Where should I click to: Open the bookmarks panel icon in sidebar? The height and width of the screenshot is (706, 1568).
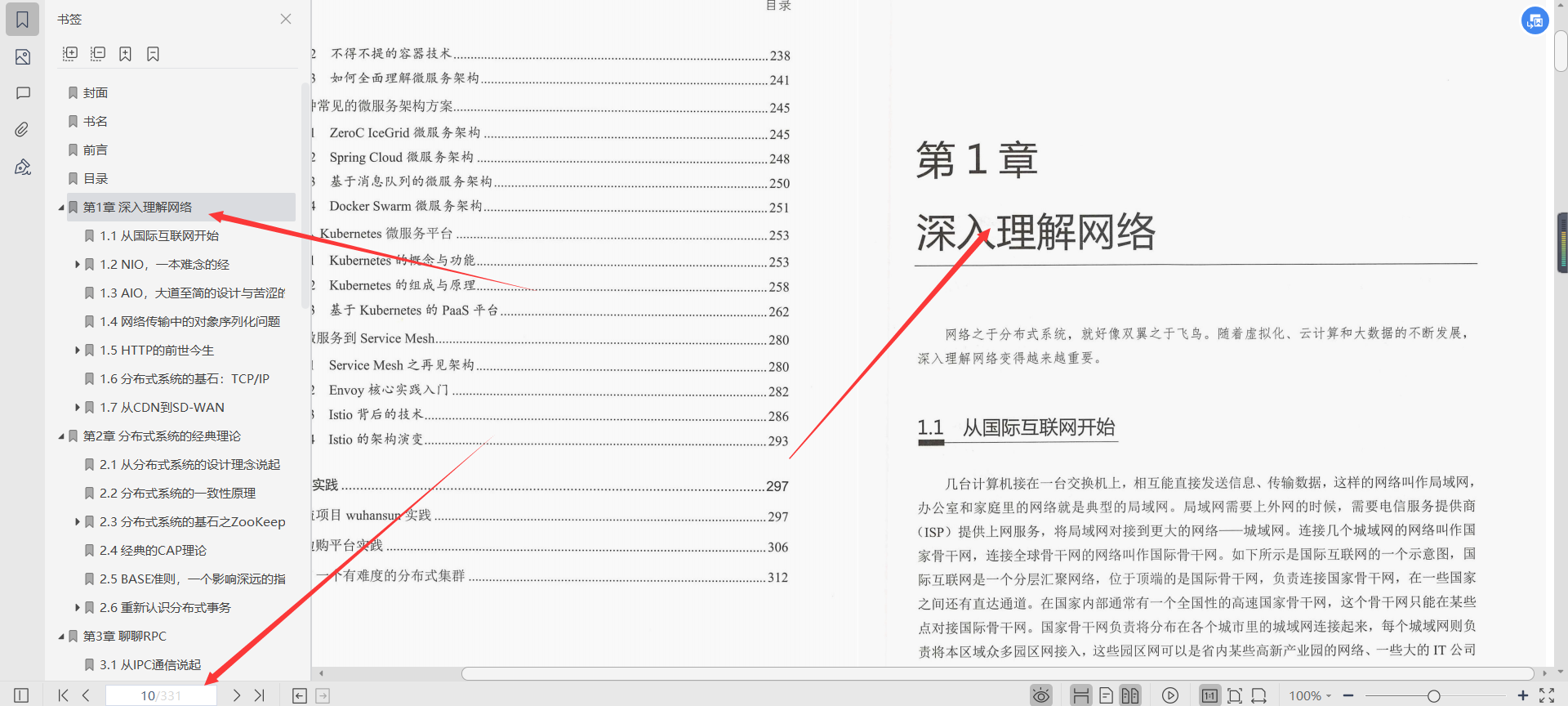(x=22, y=19)
